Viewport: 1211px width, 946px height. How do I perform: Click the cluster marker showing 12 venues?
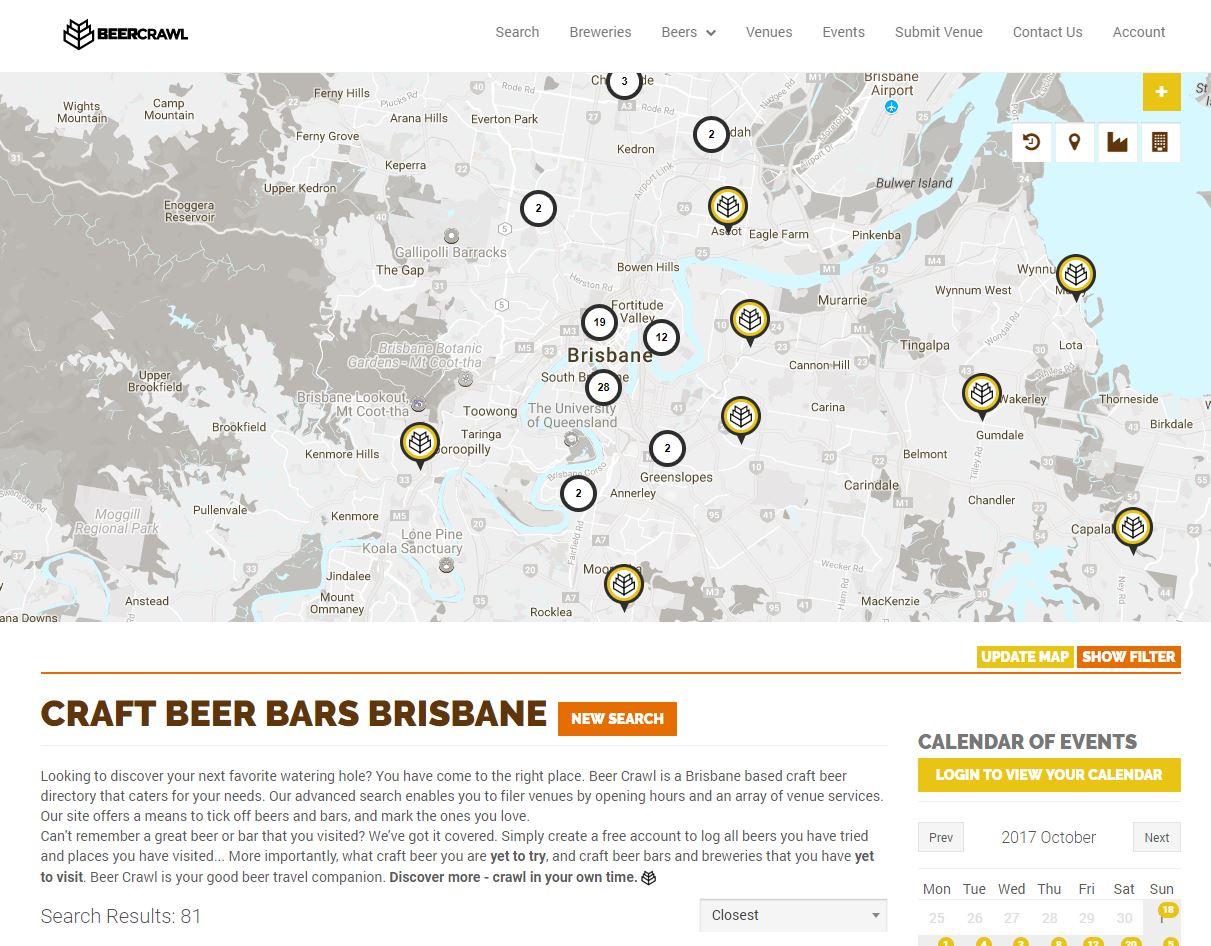pyautogui.click(x=661, y=337)
